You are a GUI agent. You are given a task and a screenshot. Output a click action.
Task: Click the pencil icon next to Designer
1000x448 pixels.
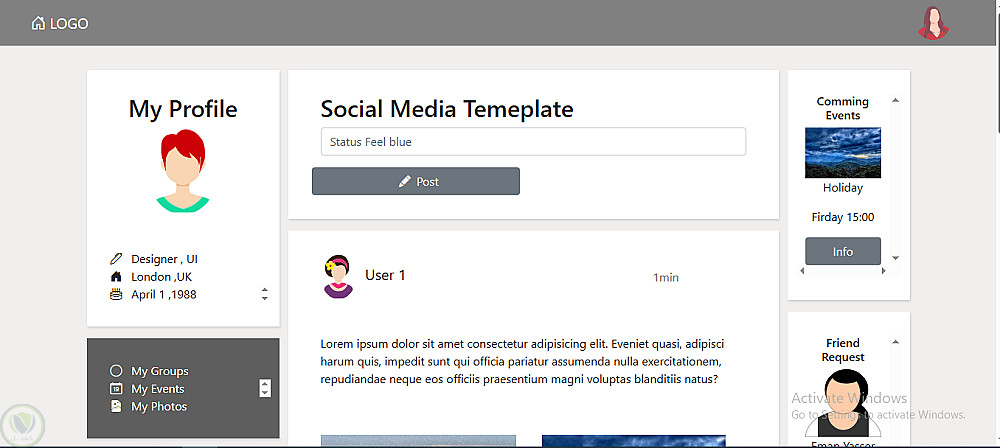(x=116, y=259)
